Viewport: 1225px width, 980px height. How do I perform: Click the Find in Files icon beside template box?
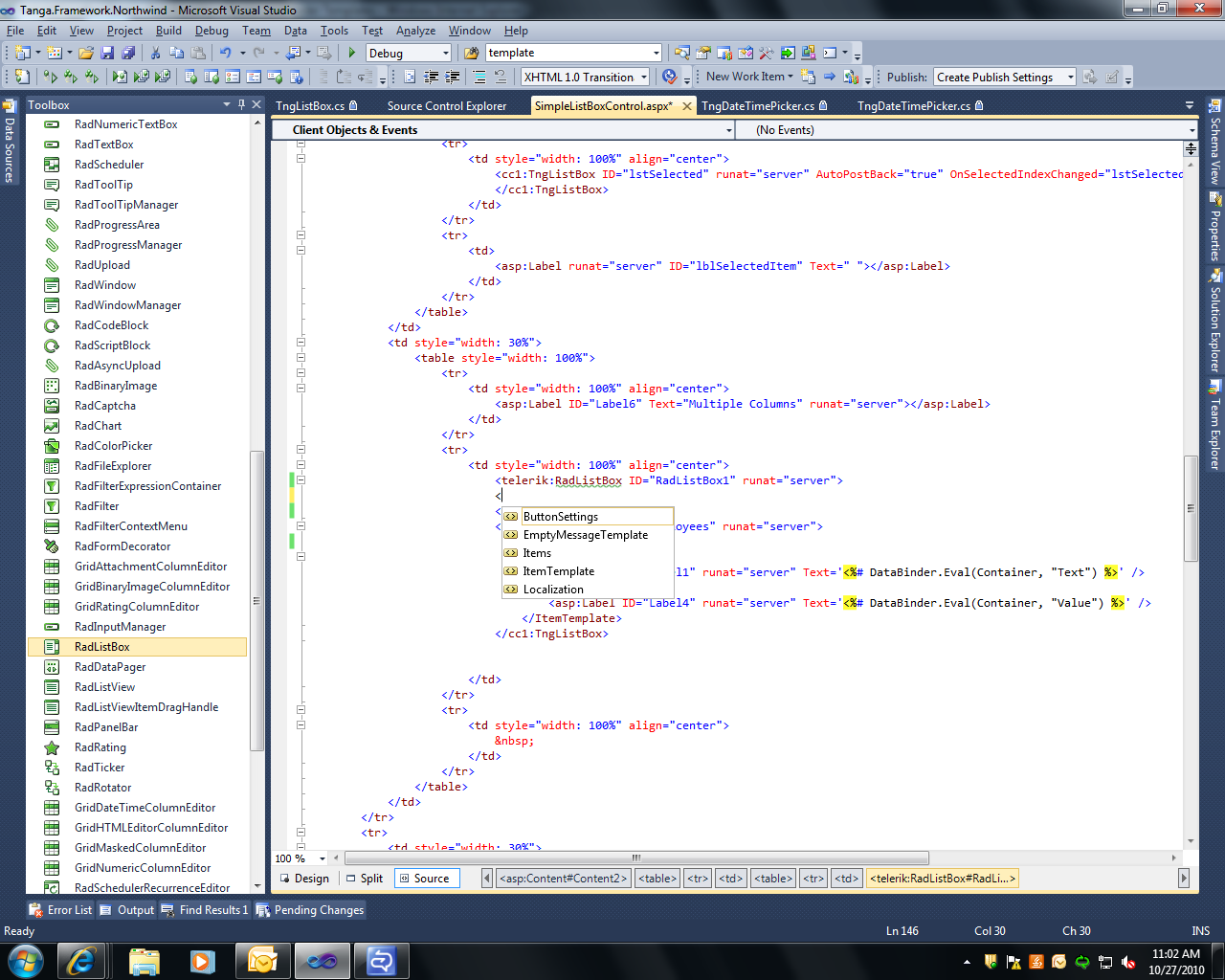tap(471, 54)
